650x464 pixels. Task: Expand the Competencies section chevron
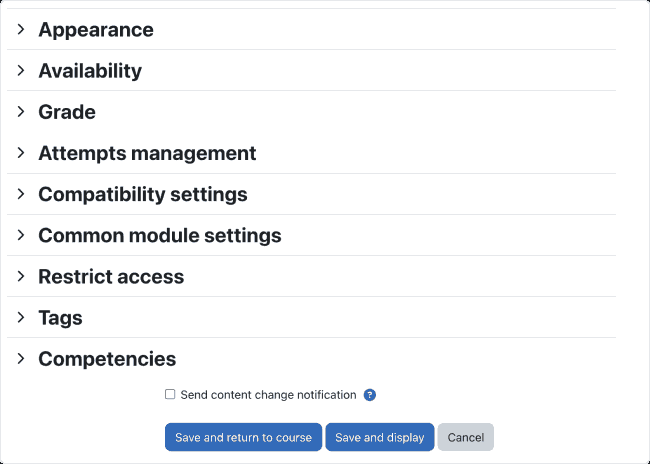coord(21,359)
